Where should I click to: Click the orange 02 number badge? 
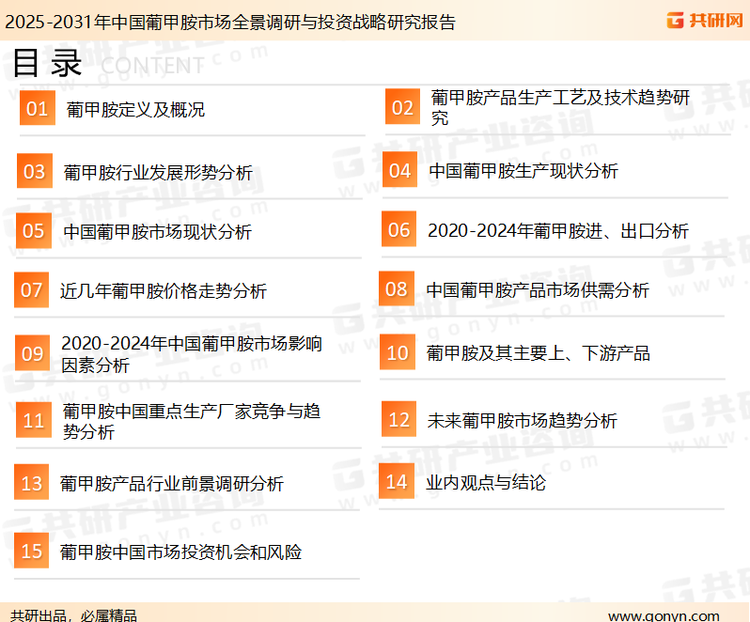click(x=403, y=107)
